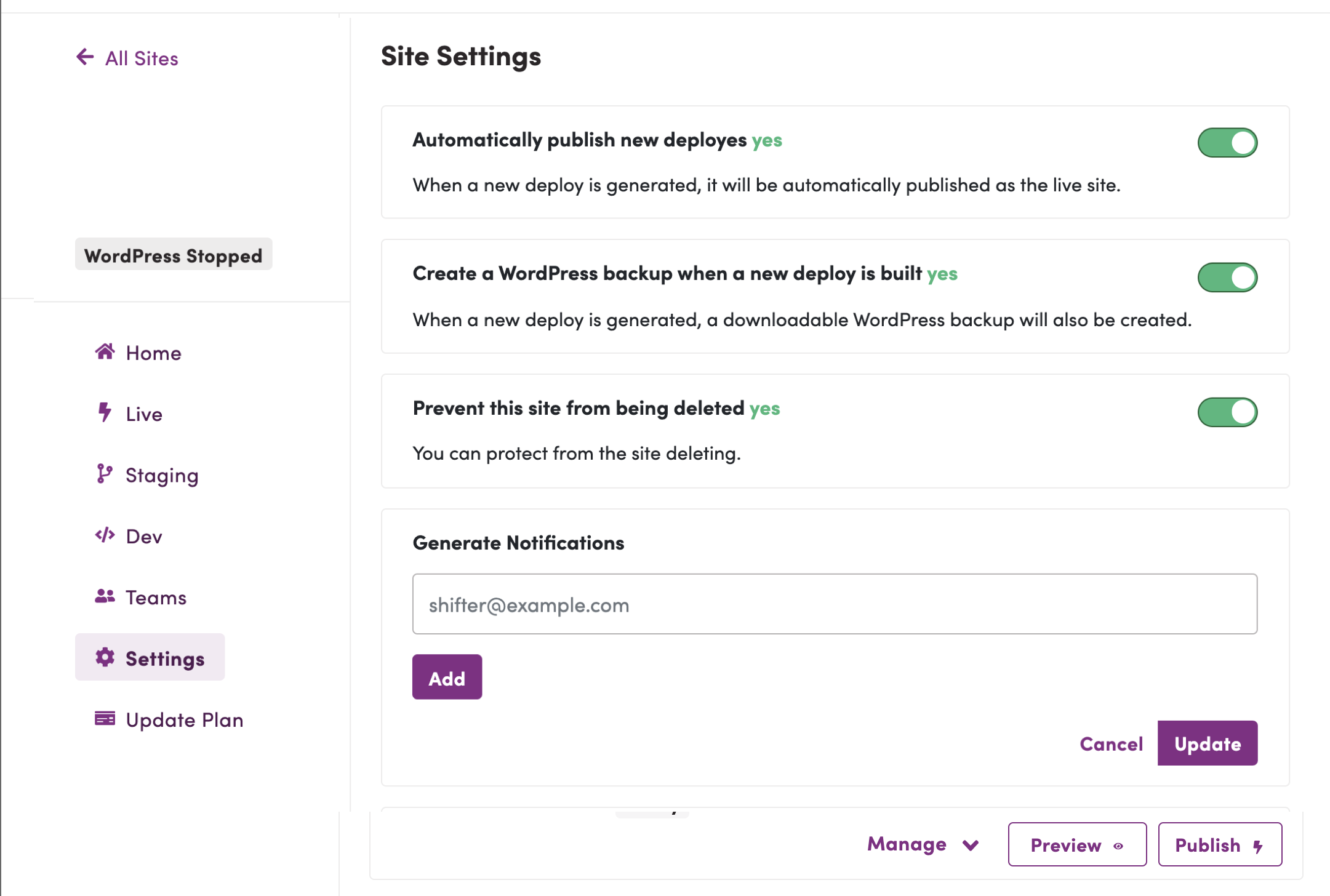Toggle Prevent this site from being deleted
The width and height of the screenshot is (1330, 896).
pos(1227,412)
